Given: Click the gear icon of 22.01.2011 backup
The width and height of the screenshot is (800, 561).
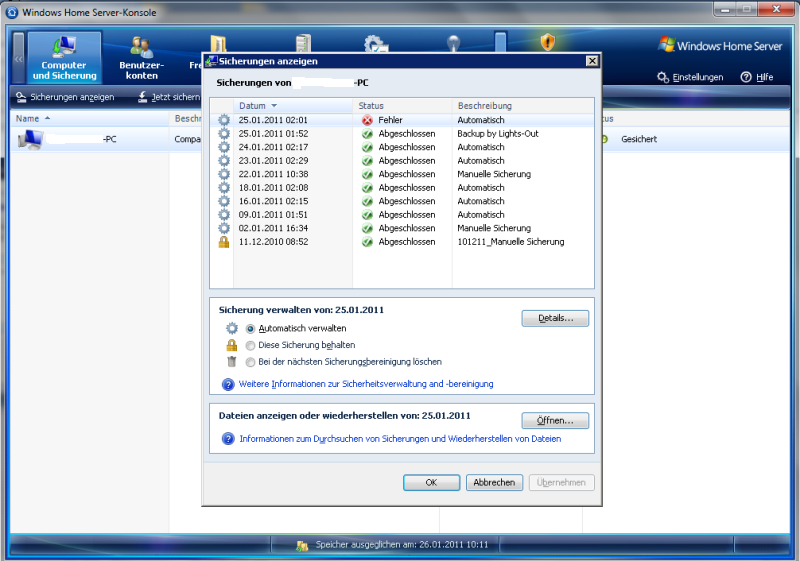Looking at the screenshot, I should click(x=223, y=174).
